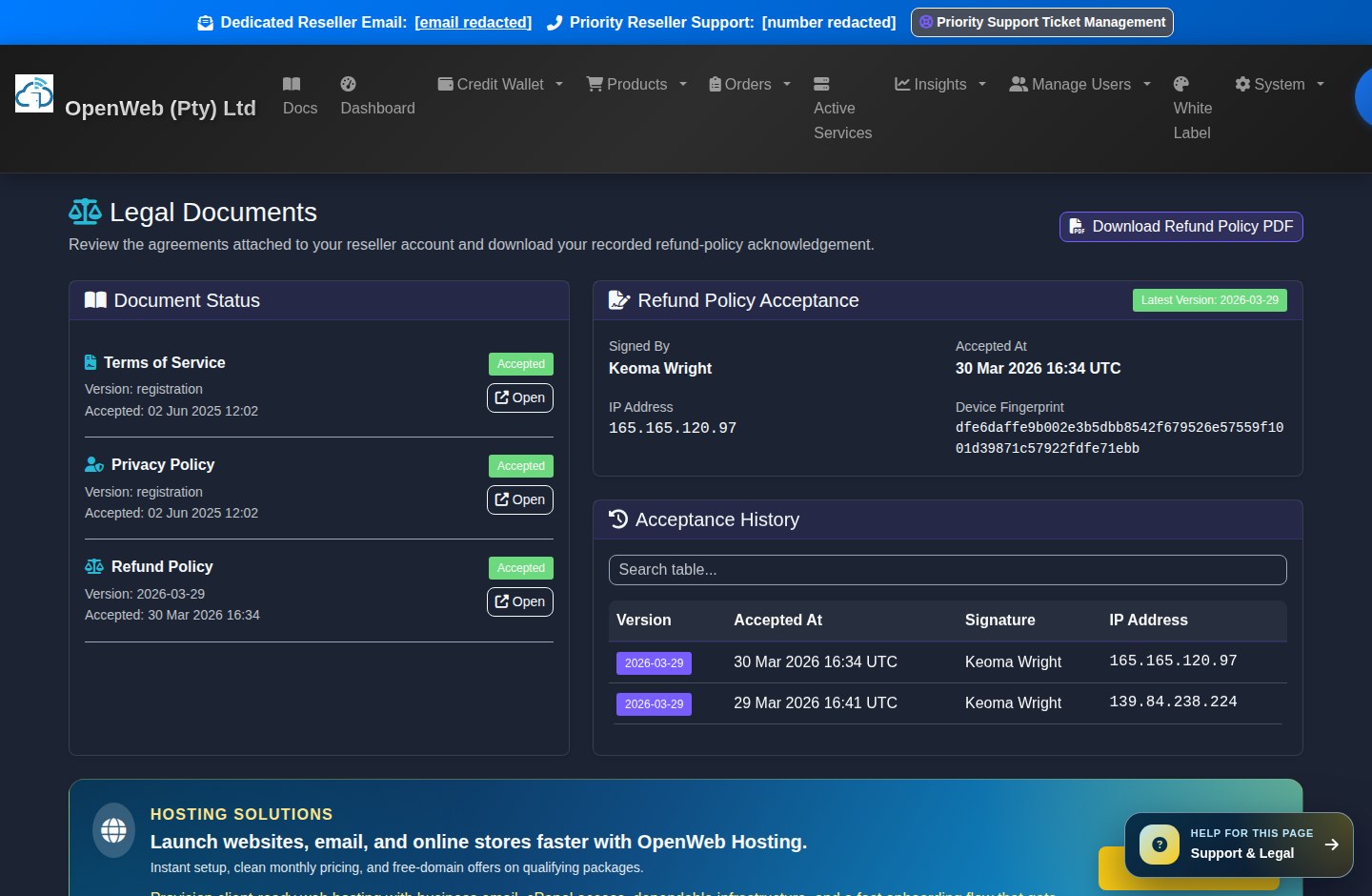Click the OpenWeb (Pty) Ltd brand name

(160, 108)
